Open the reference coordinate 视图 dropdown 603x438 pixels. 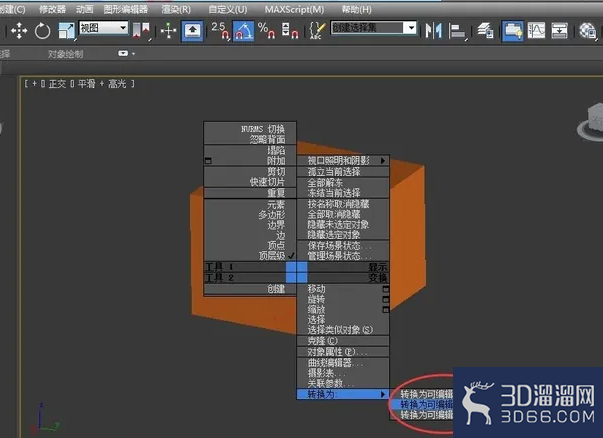pos(103,28)
